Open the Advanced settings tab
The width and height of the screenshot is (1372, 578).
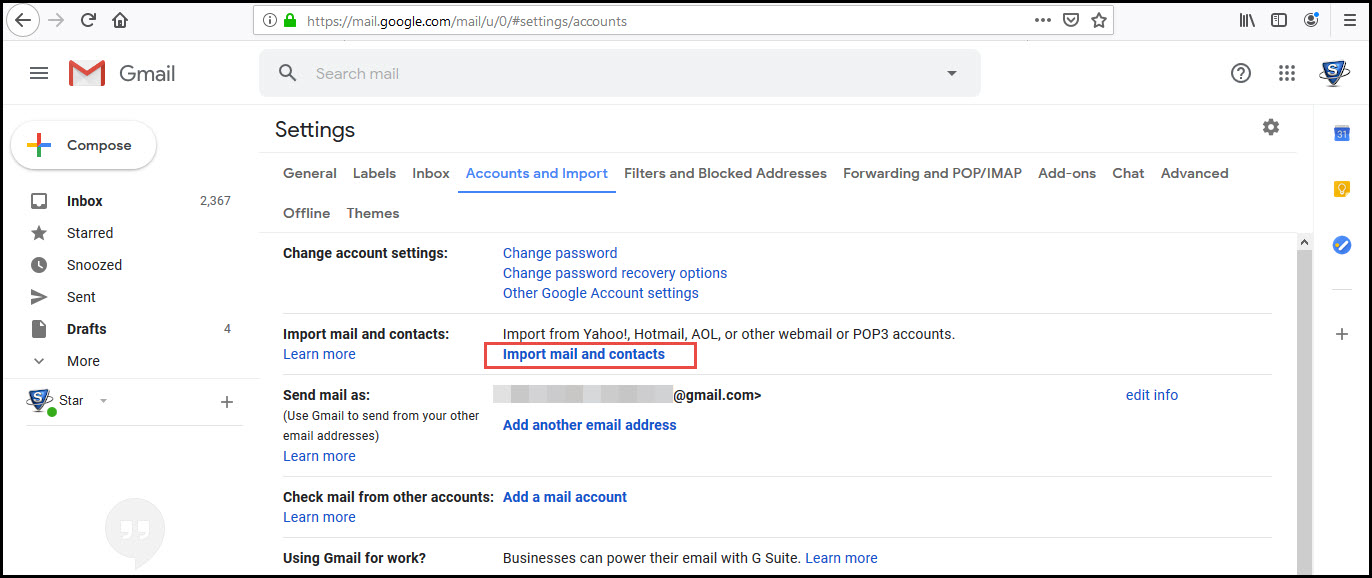tap(1194, 173)
